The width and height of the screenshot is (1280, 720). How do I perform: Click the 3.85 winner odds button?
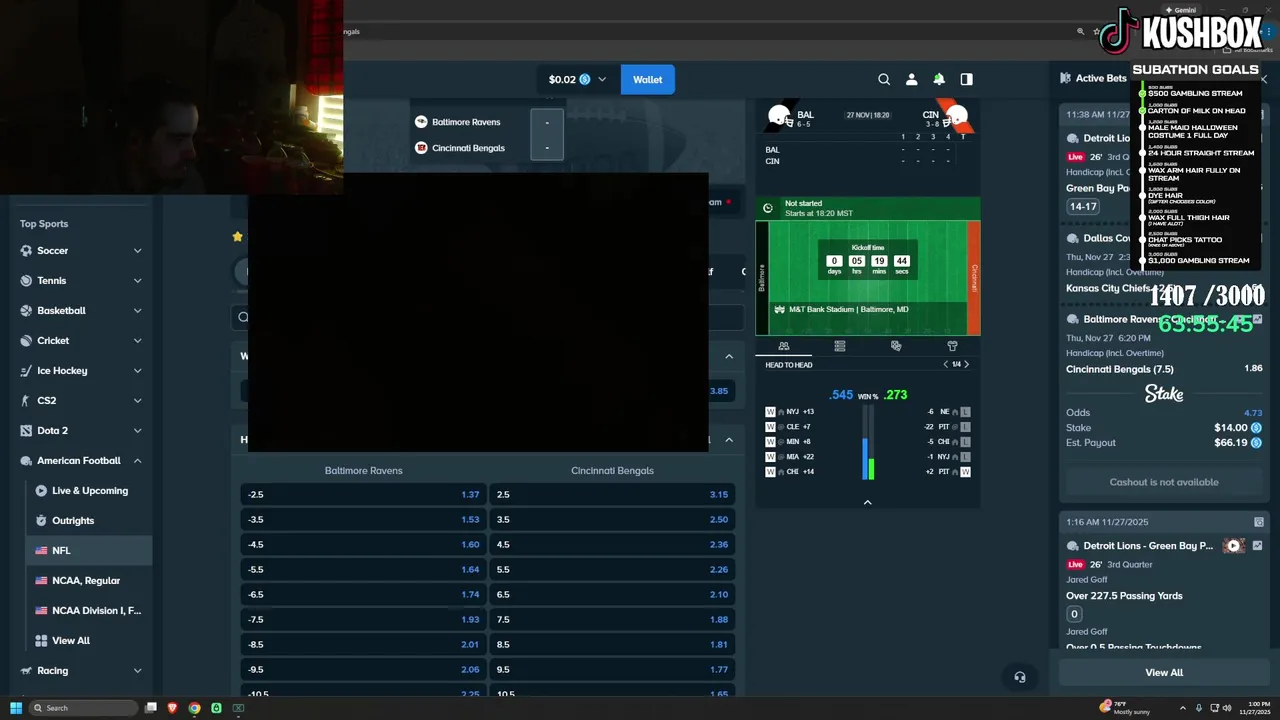click(x=719, y=391)
